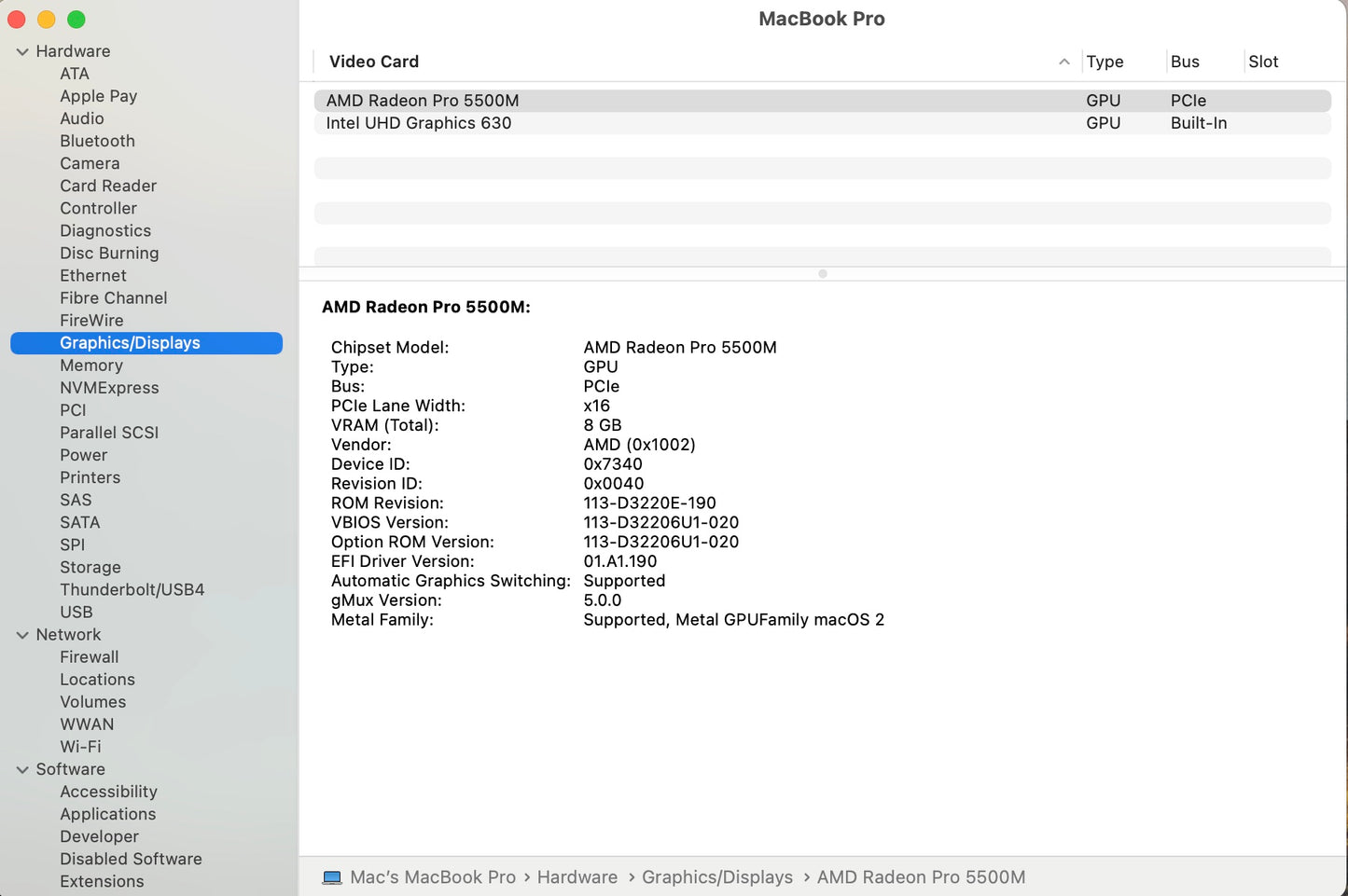
Task: View Wi-Fi details under Network
Action: [x=80, y=746]
